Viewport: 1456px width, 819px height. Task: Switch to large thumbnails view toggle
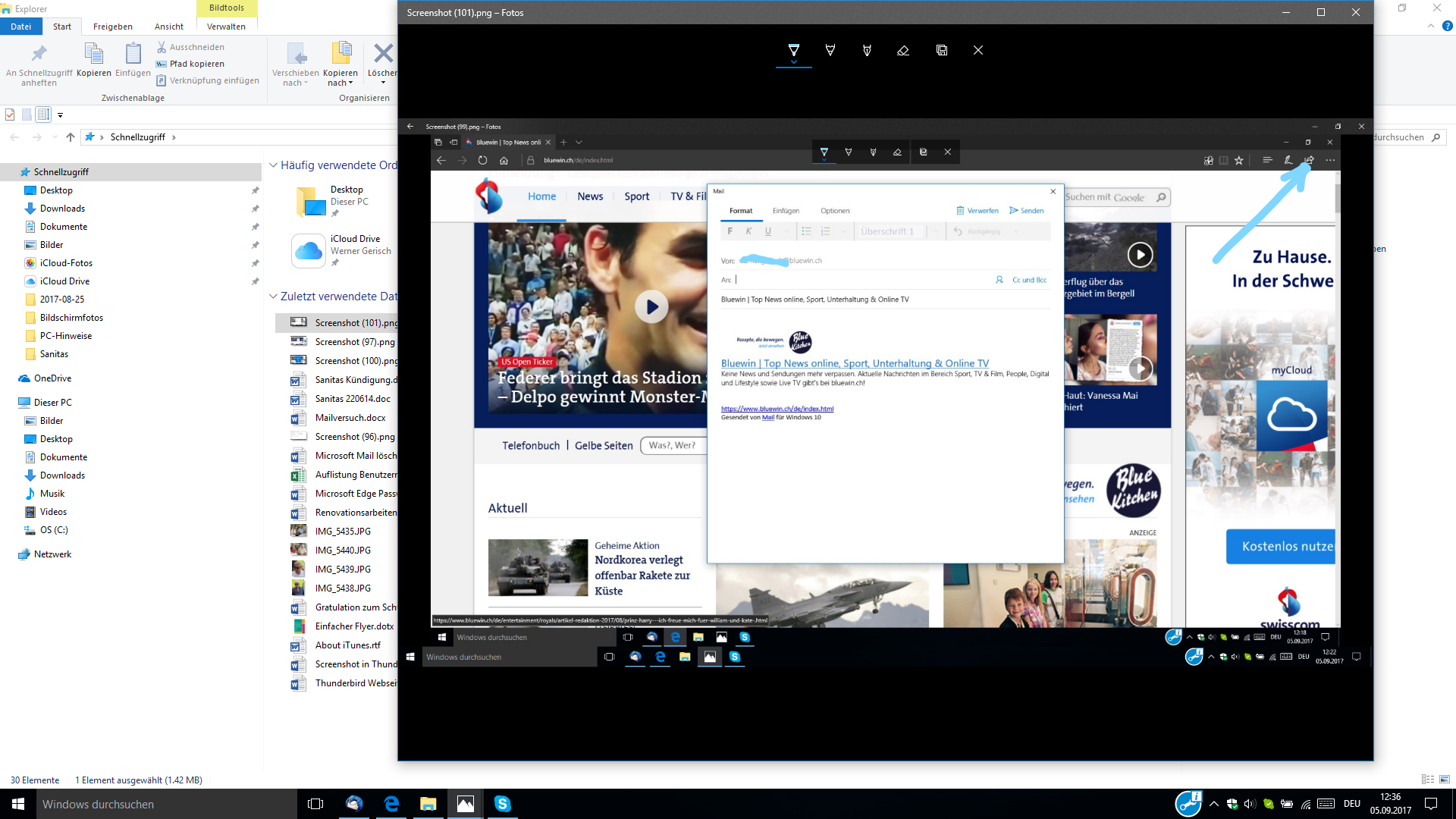pyautogui.click(x=1445, y=780)
